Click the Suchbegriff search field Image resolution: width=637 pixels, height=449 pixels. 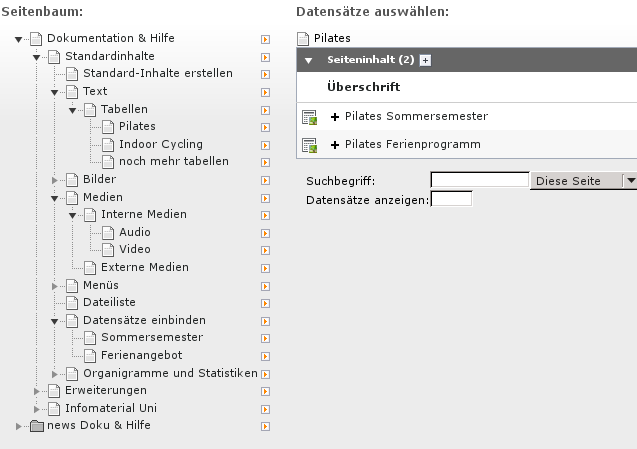479,181
